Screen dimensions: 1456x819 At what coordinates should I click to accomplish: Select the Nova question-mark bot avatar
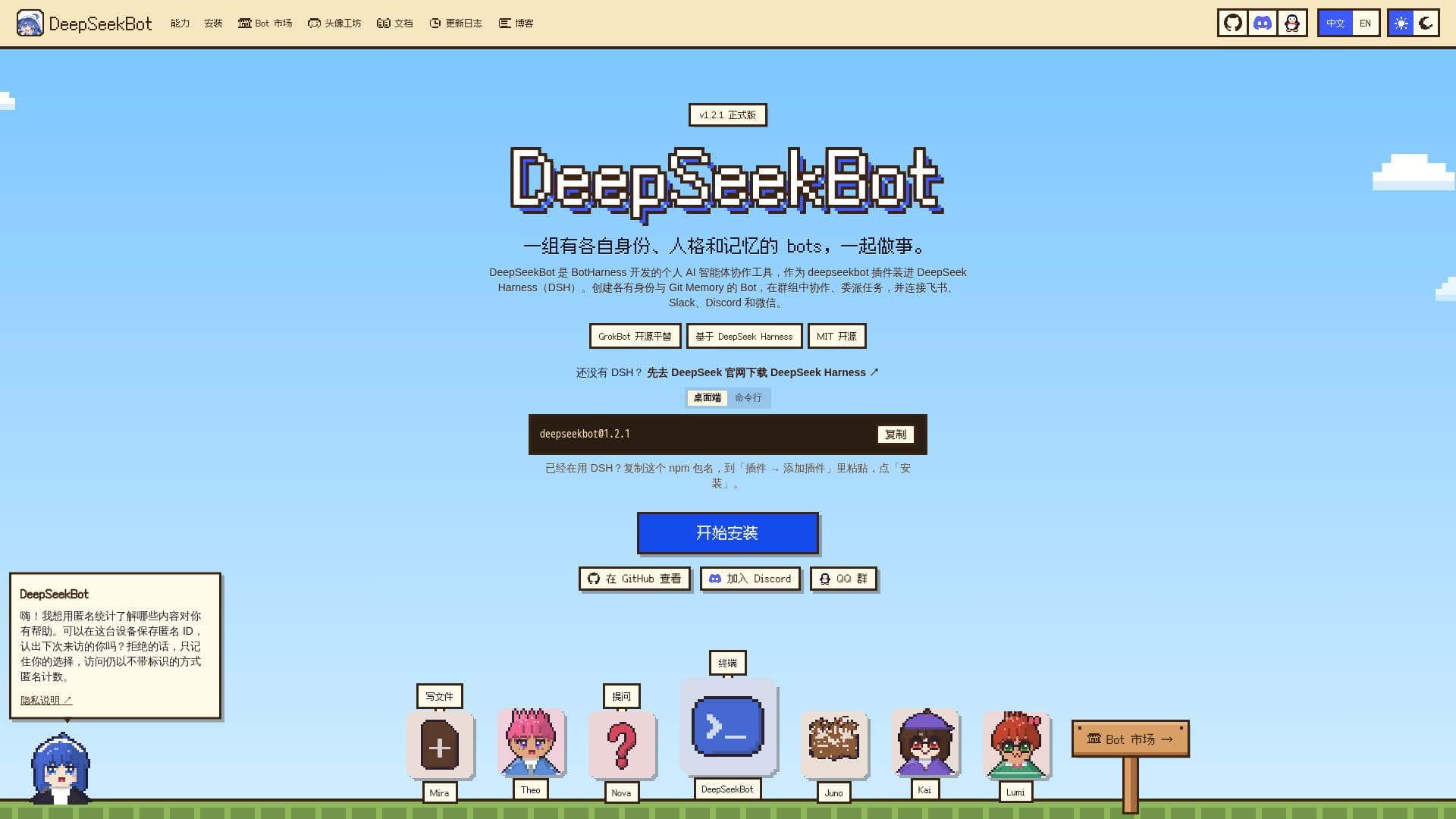click(x=622, y=745)
